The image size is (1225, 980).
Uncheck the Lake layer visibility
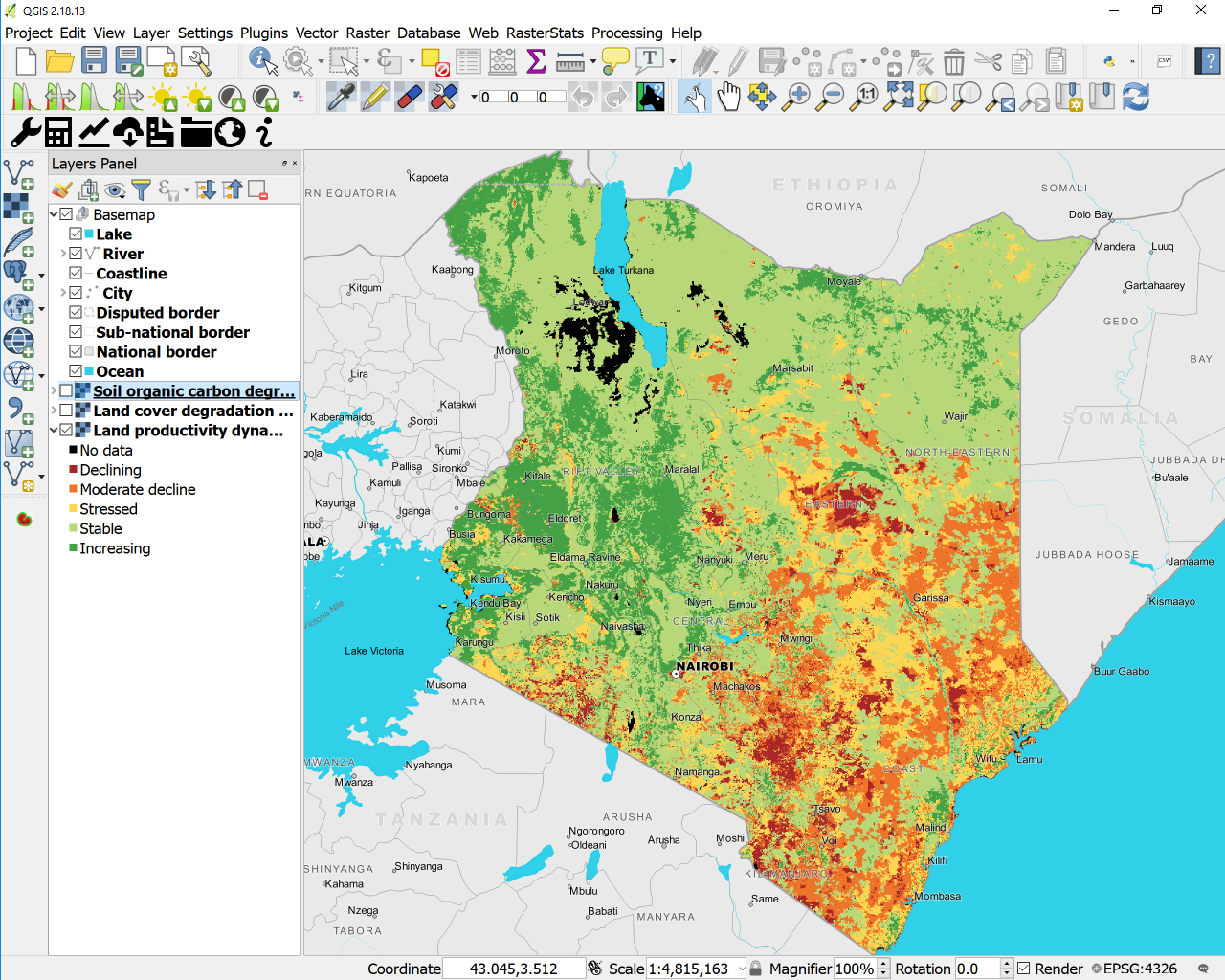click(76, 234)
